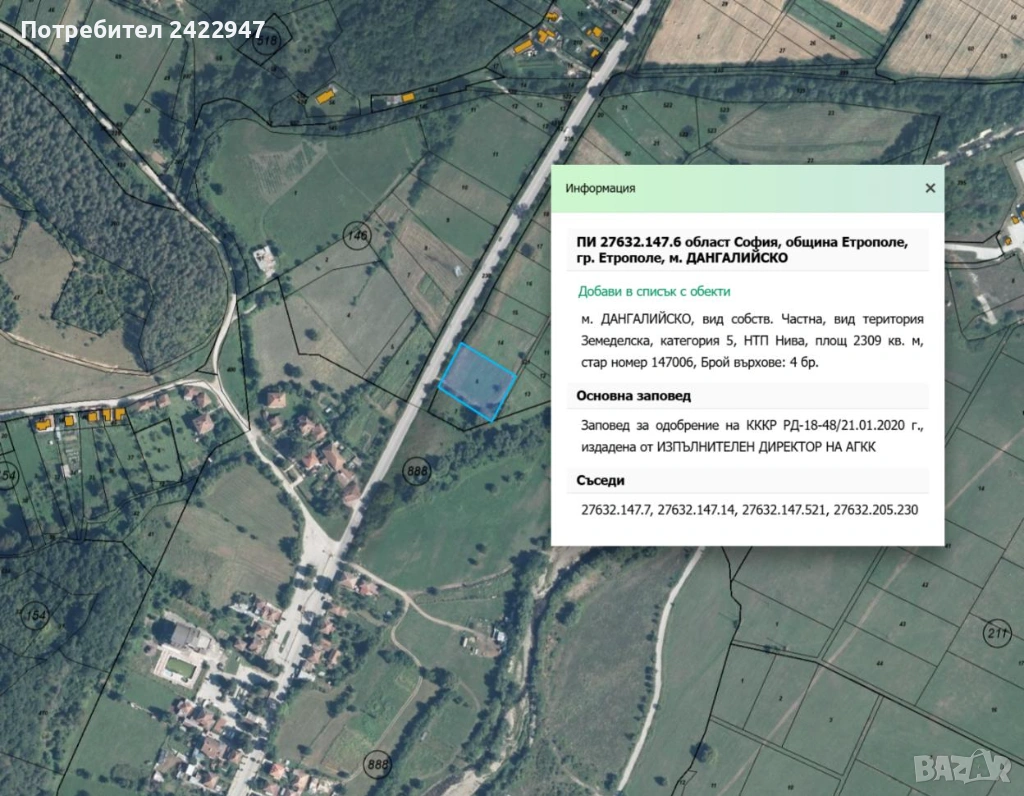The width and height of the screenshot is (1024, 796).
Task: Click the circled 211 map marker
Action: [x=996, y=632]
